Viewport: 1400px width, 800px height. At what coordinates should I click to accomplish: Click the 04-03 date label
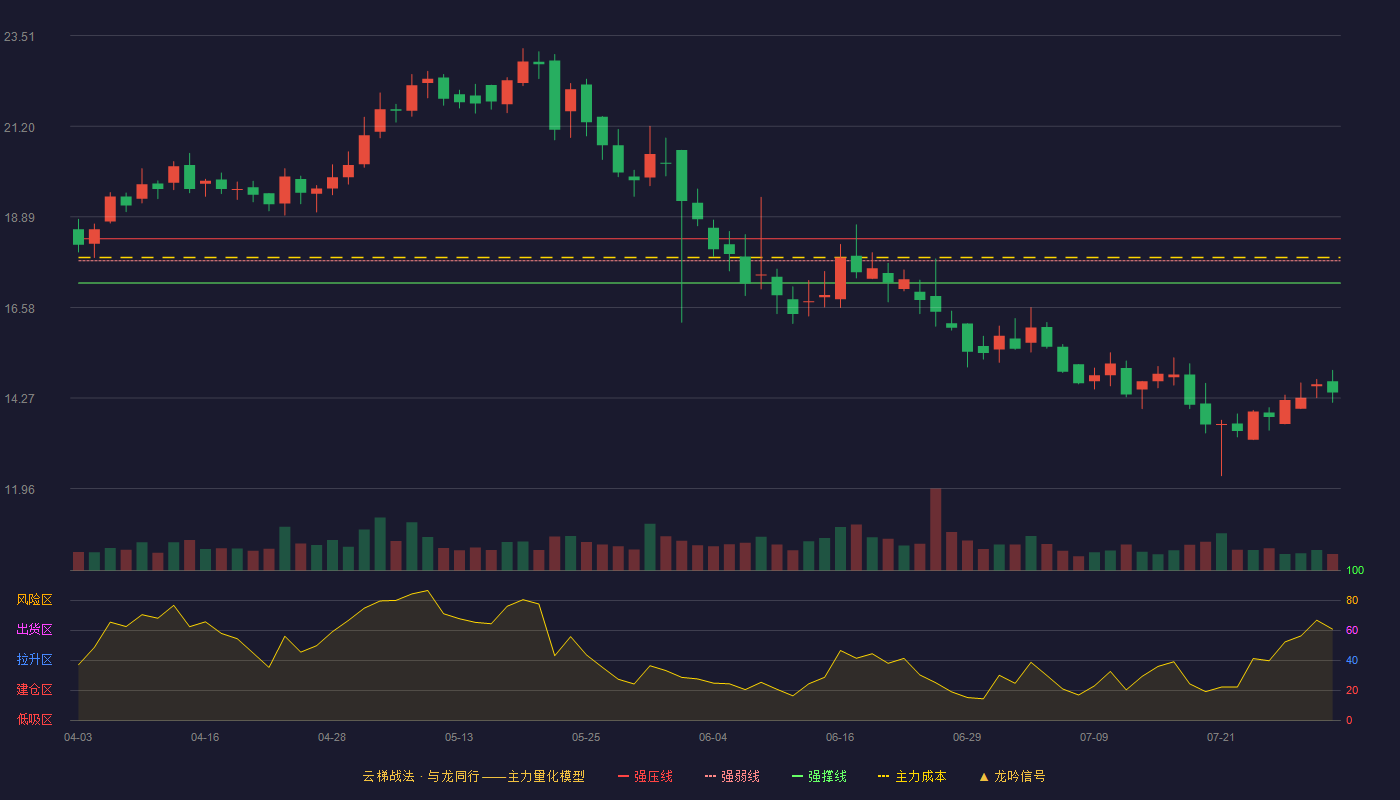(x=78, y=737)
